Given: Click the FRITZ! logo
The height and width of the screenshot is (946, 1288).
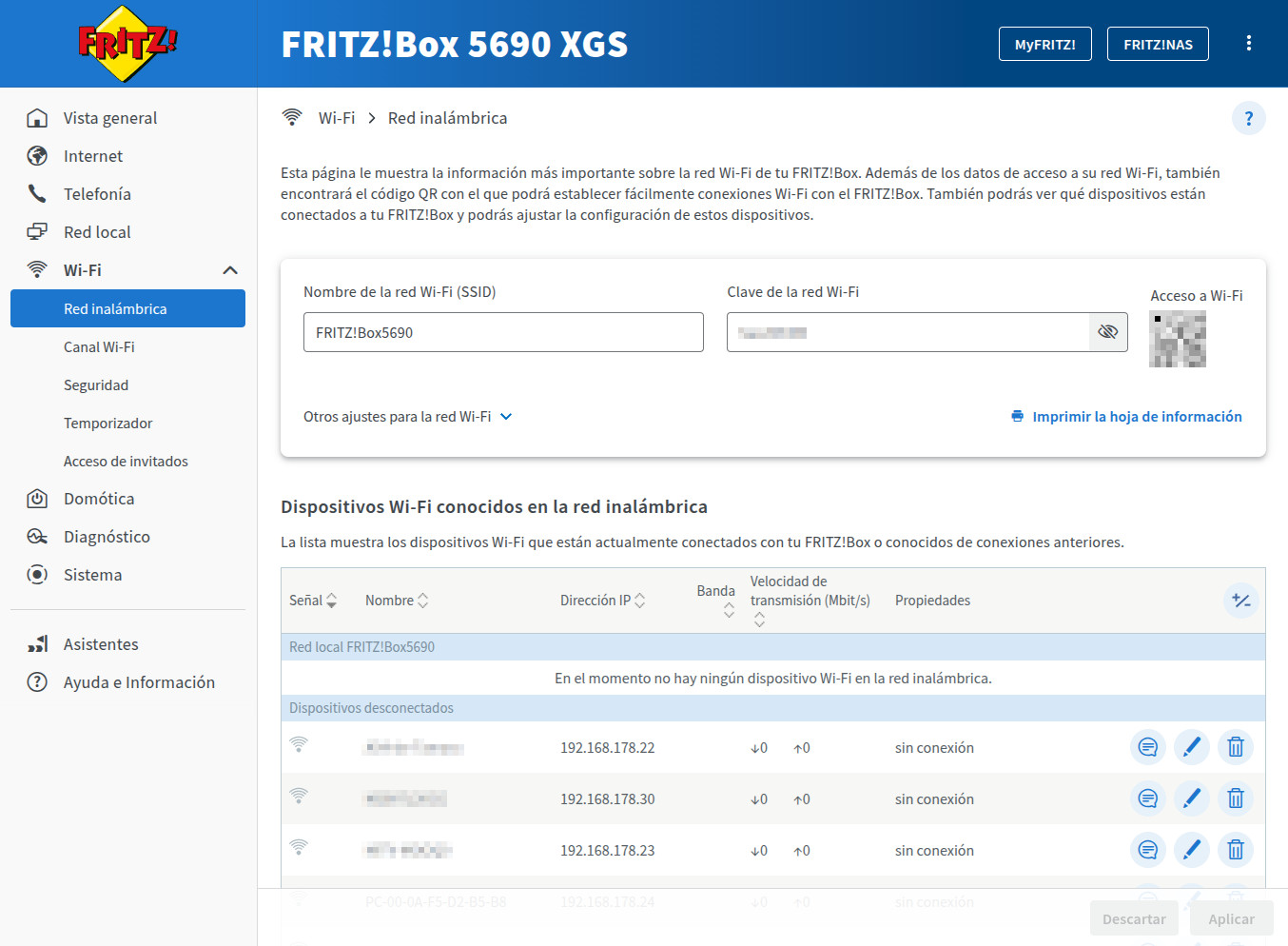Looking at the screenshot, I should pyautogui.click(x=127, y=44).
